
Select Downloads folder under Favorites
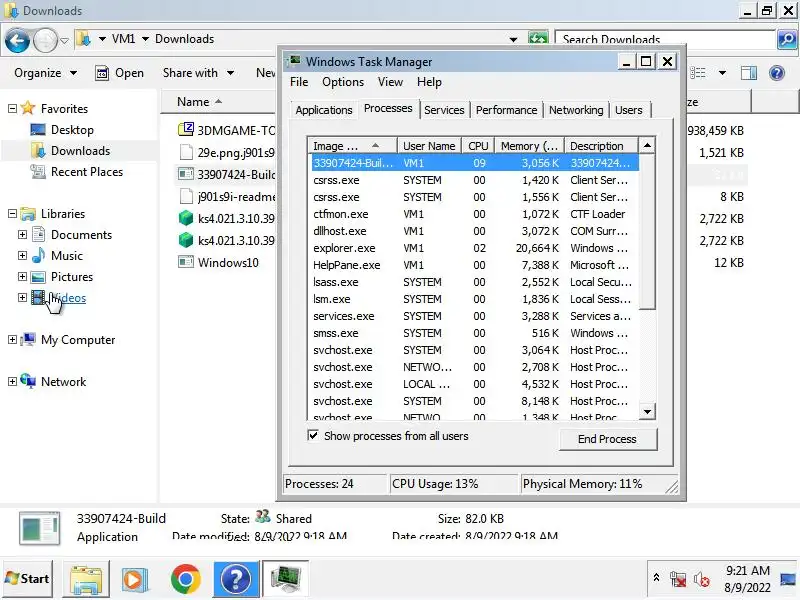(38, 151)
